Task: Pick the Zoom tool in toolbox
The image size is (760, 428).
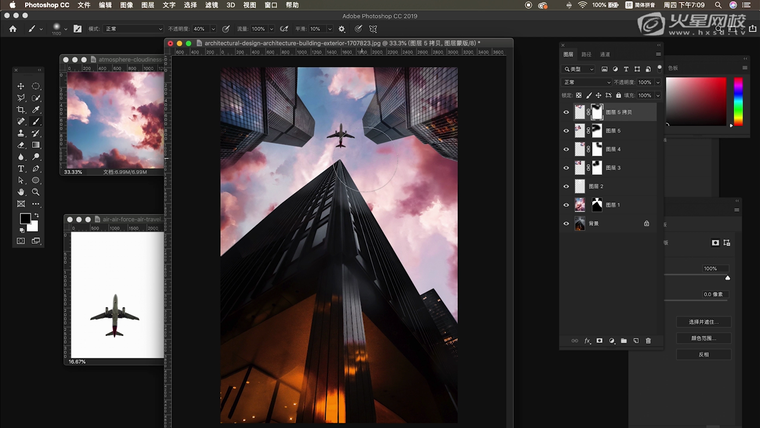Action: click(36, 191)
